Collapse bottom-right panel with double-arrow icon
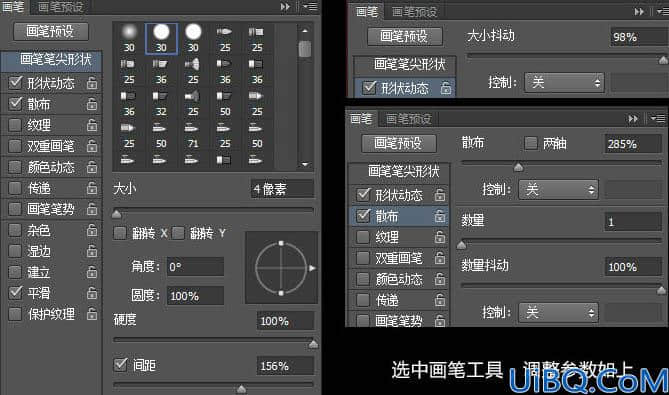The width and height of the screenshot is (669, 395). point(633,119)
